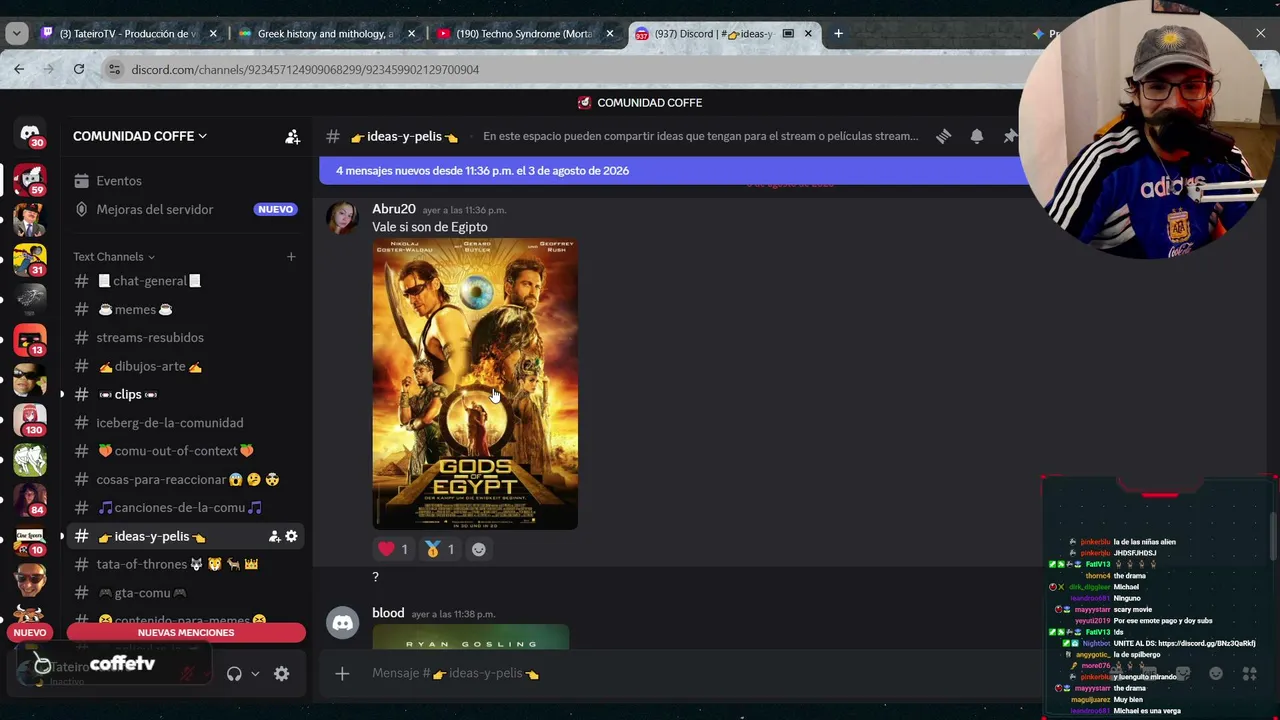Open Mejoras del servidor
The height and width of the screenshot is (720, 1280).
click(x=155, y=209)
